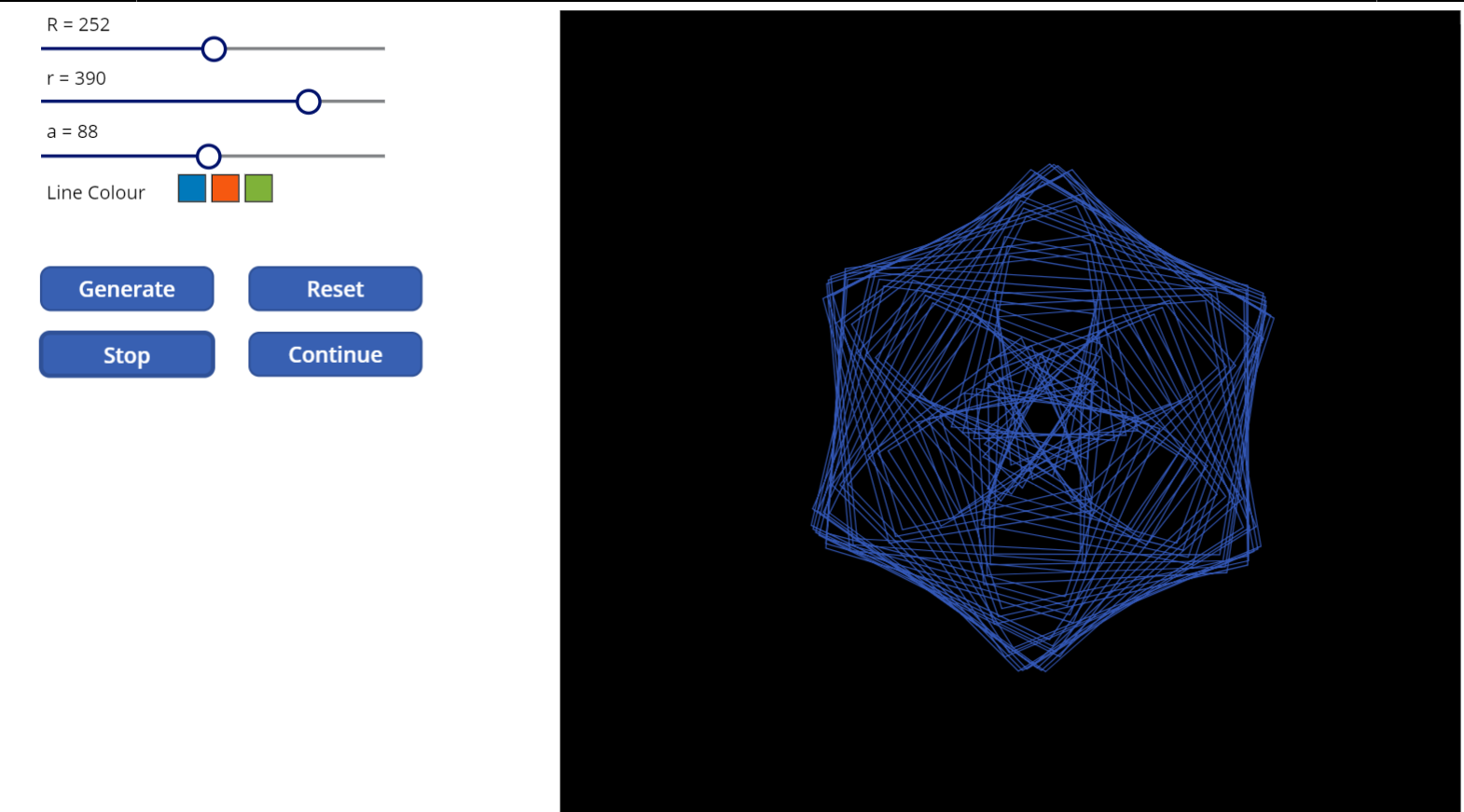The image size is (1464, 812).
Task: Choose the orange line colour swatch
Action: point(226,188)
